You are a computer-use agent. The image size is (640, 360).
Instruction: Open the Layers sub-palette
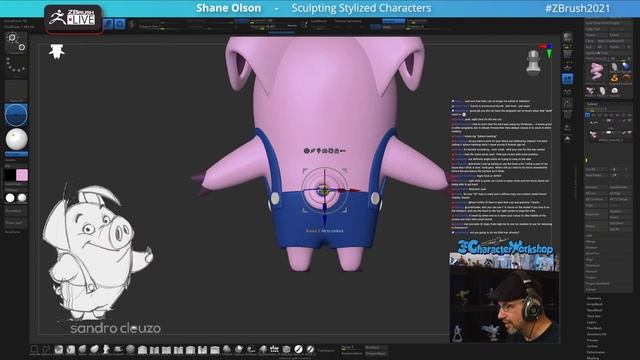pyautogui.click(x=591, y=322)
